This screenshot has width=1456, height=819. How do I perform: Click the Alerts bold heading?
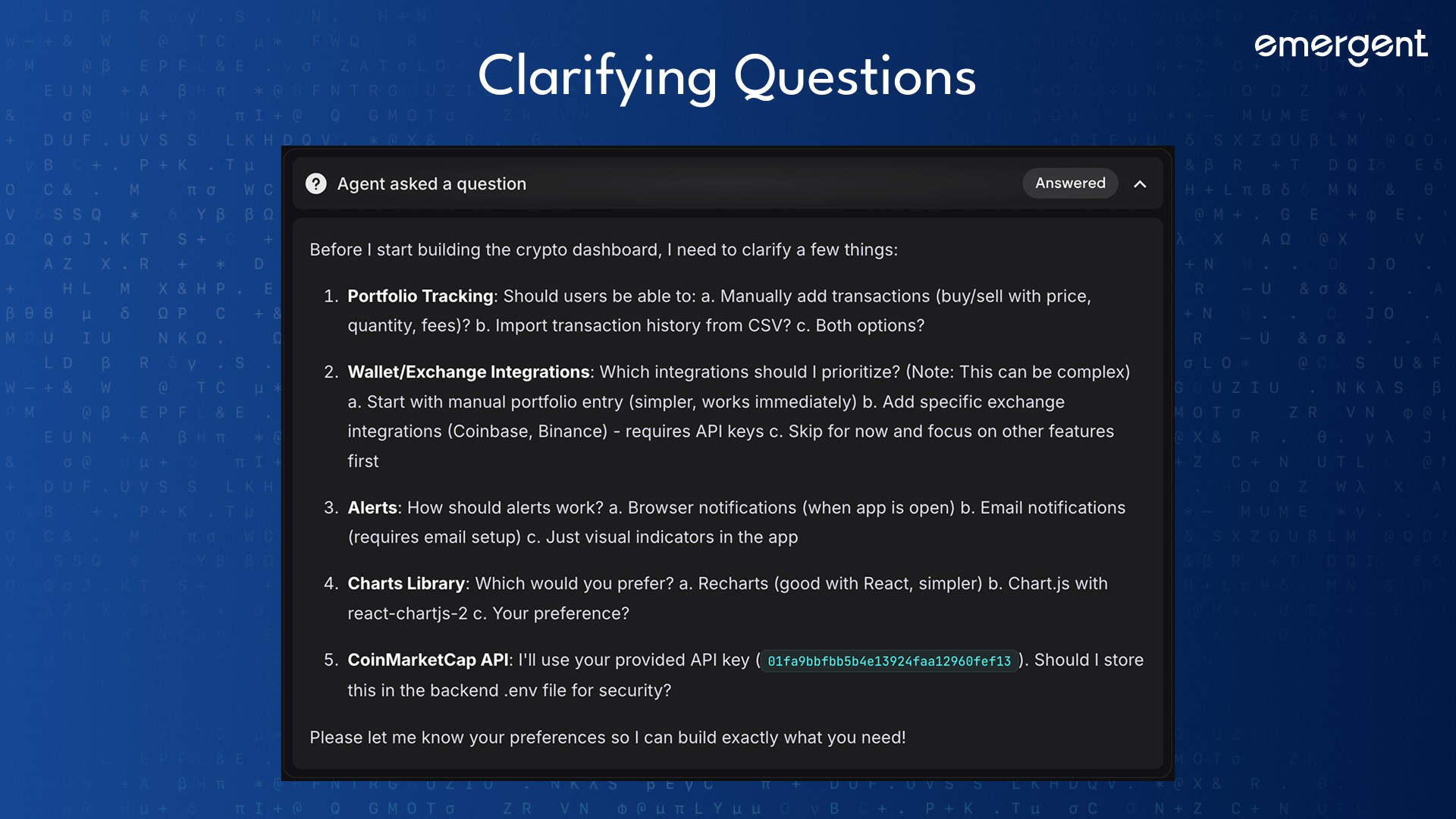point(372,507)
